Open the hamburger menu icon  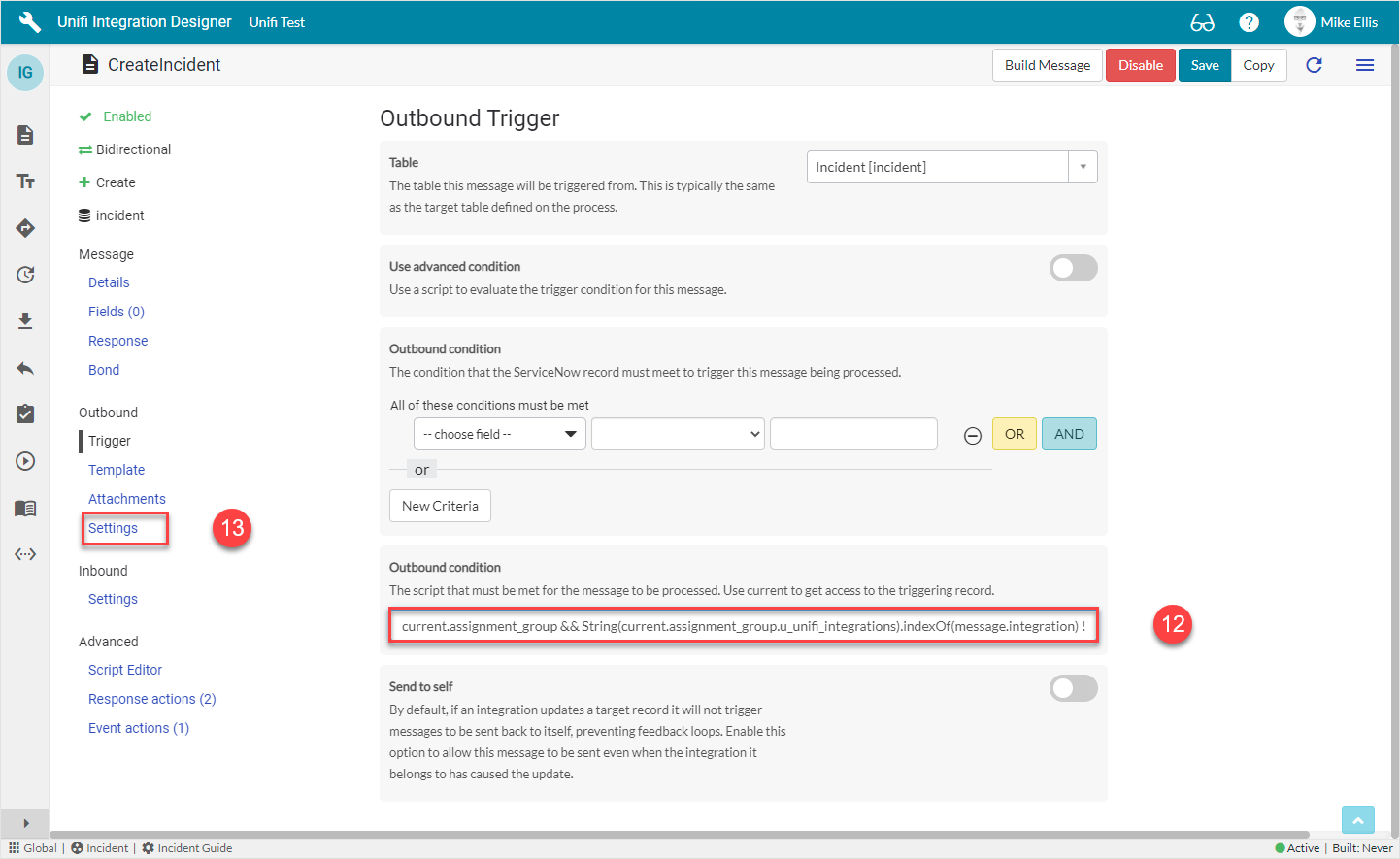(x=1364, y=65)
